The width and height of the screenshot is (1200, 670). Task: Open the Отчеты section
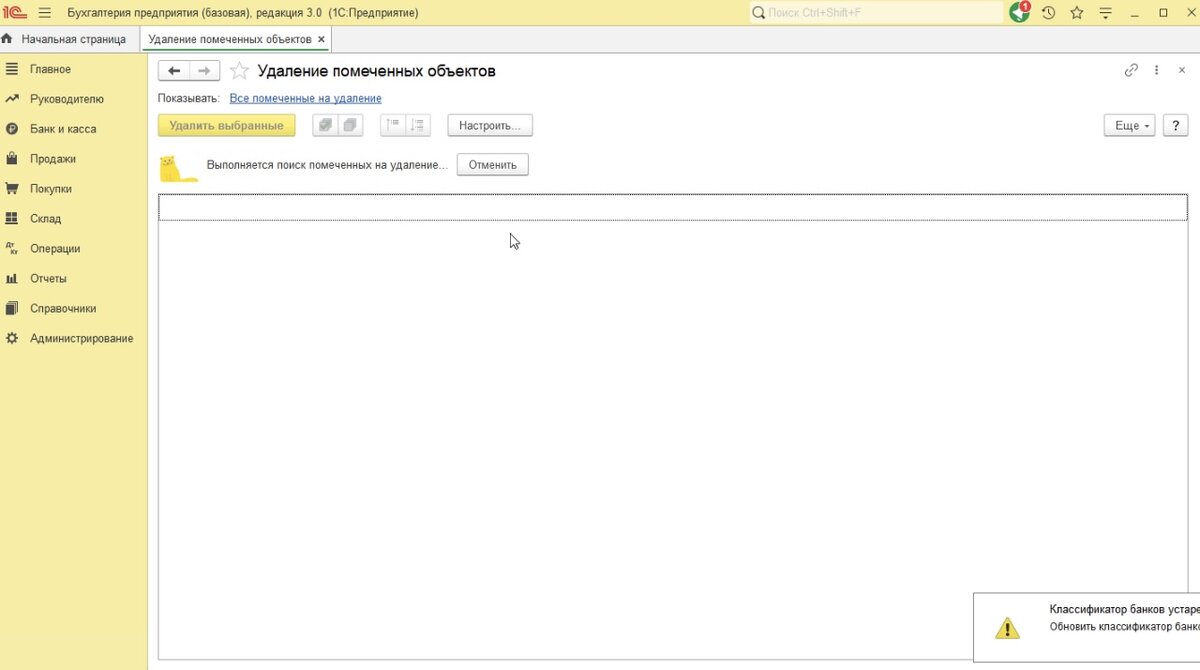(x=49, y=279)
